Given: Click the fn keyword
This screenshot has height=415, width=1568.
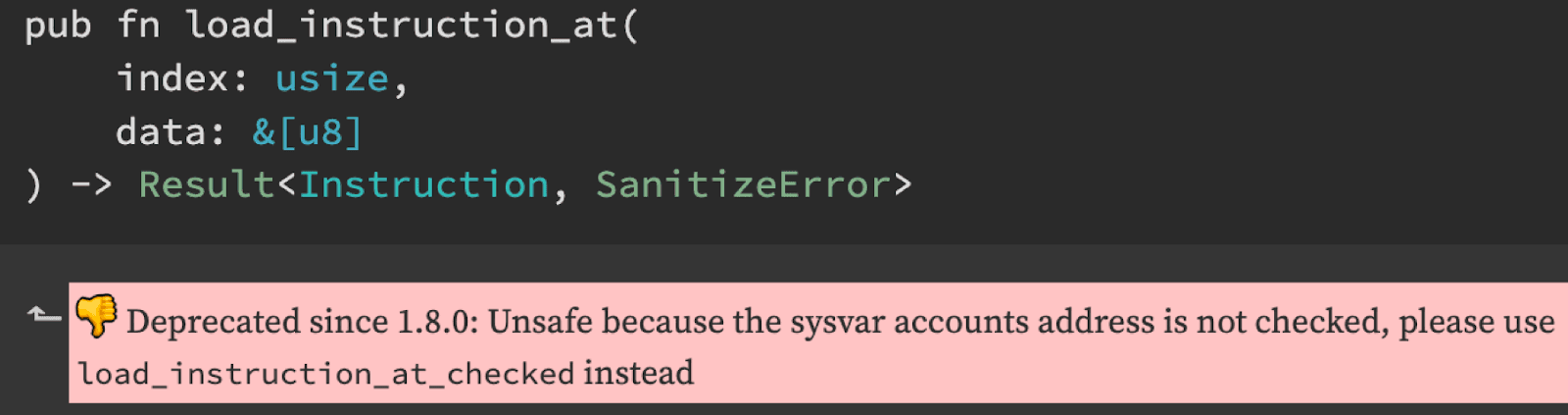Looking at the screenshot, I should point(138,25).
